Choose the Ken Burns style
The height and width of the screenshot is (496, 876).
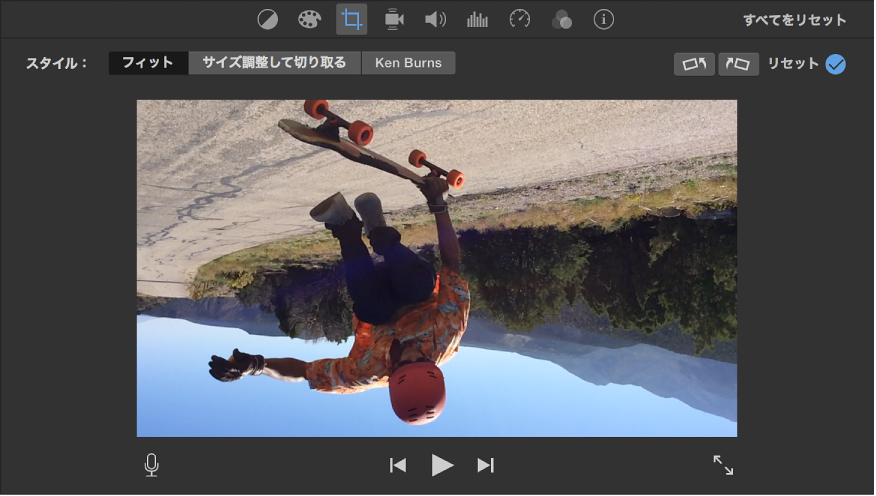[407, 63]
